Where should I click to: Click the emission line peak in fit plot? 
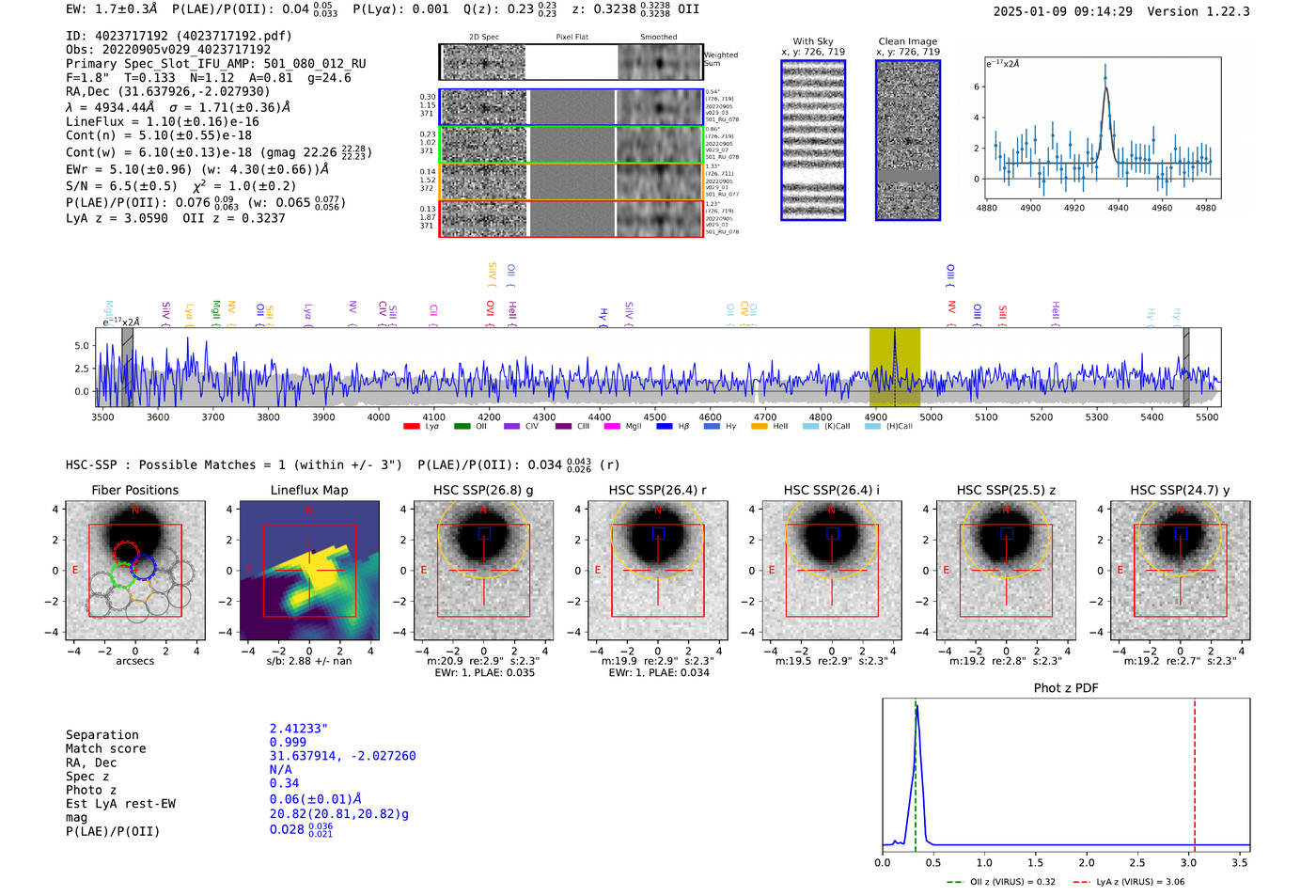tap(1104, 78)
